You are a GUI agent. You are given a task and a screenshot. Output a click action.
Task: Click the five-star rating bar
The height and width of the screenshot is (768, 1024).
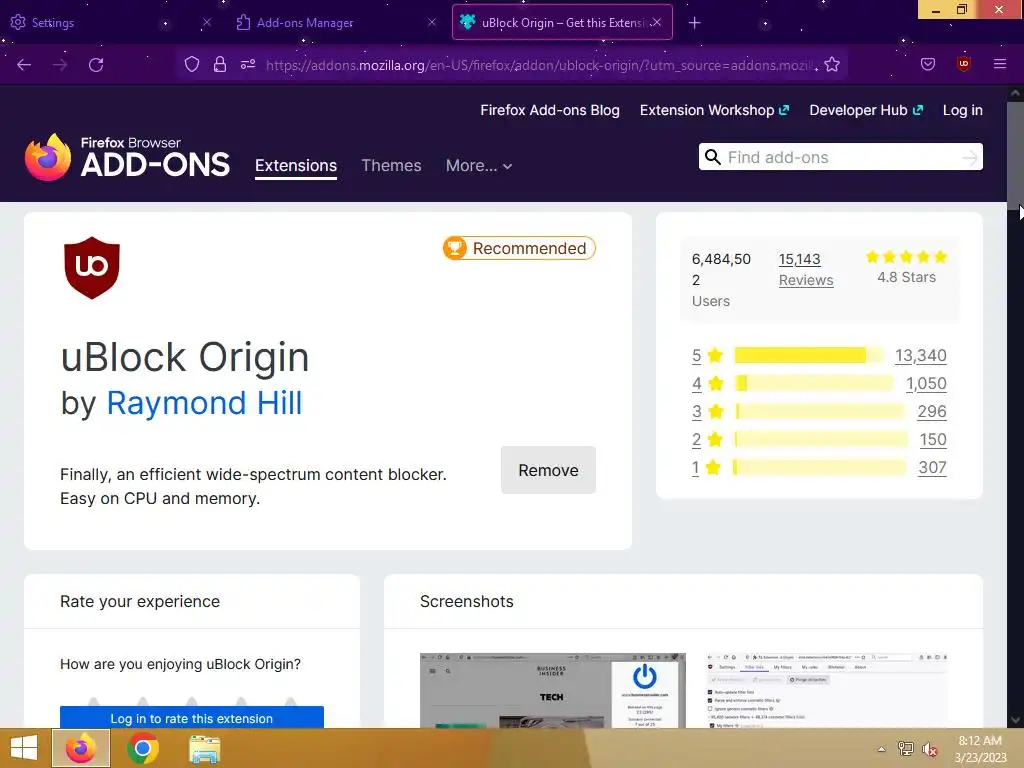pos(808,355)
